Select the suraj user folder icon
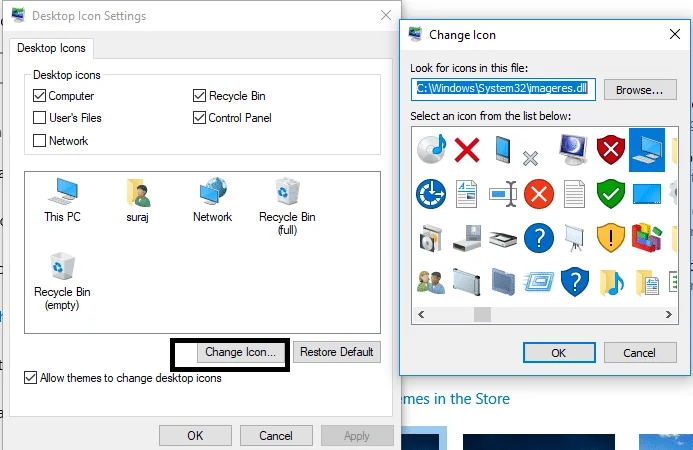693x450 pixels. pos(137,200)
